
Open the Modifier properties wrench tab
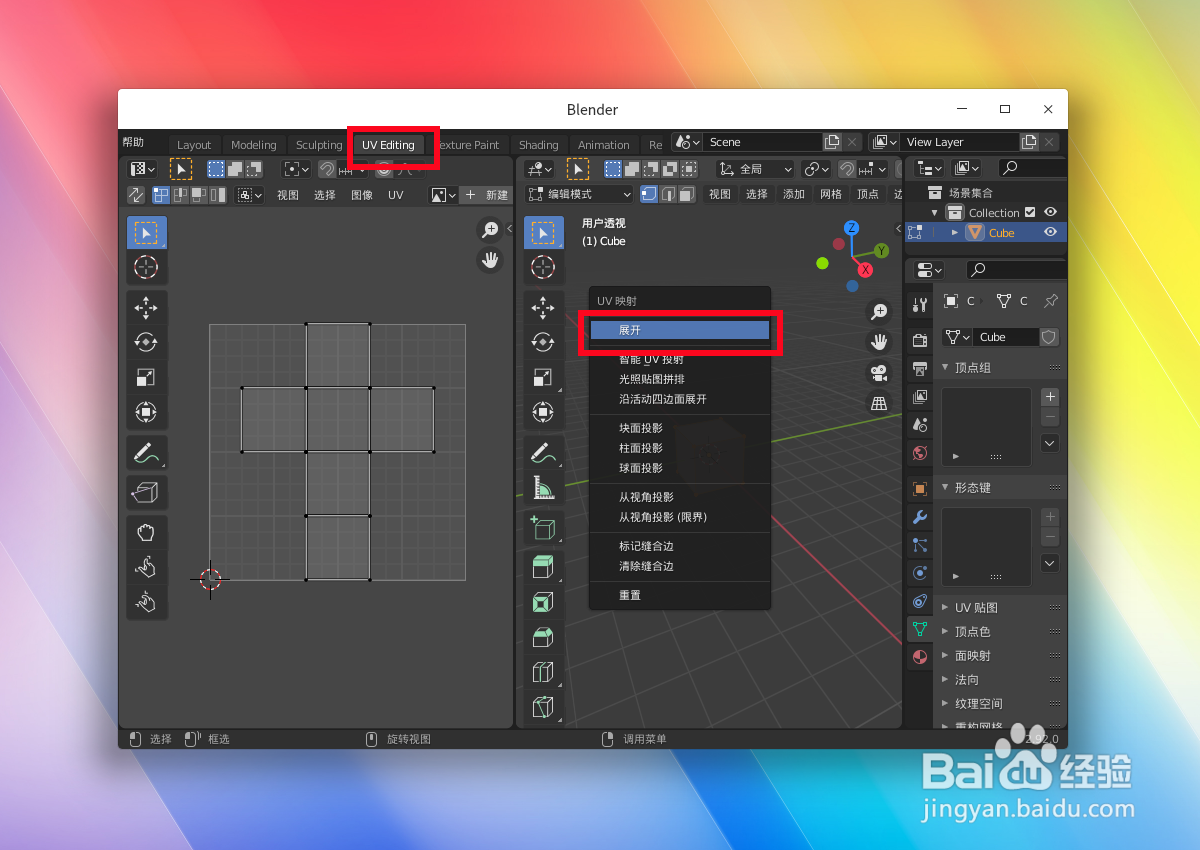920,517
